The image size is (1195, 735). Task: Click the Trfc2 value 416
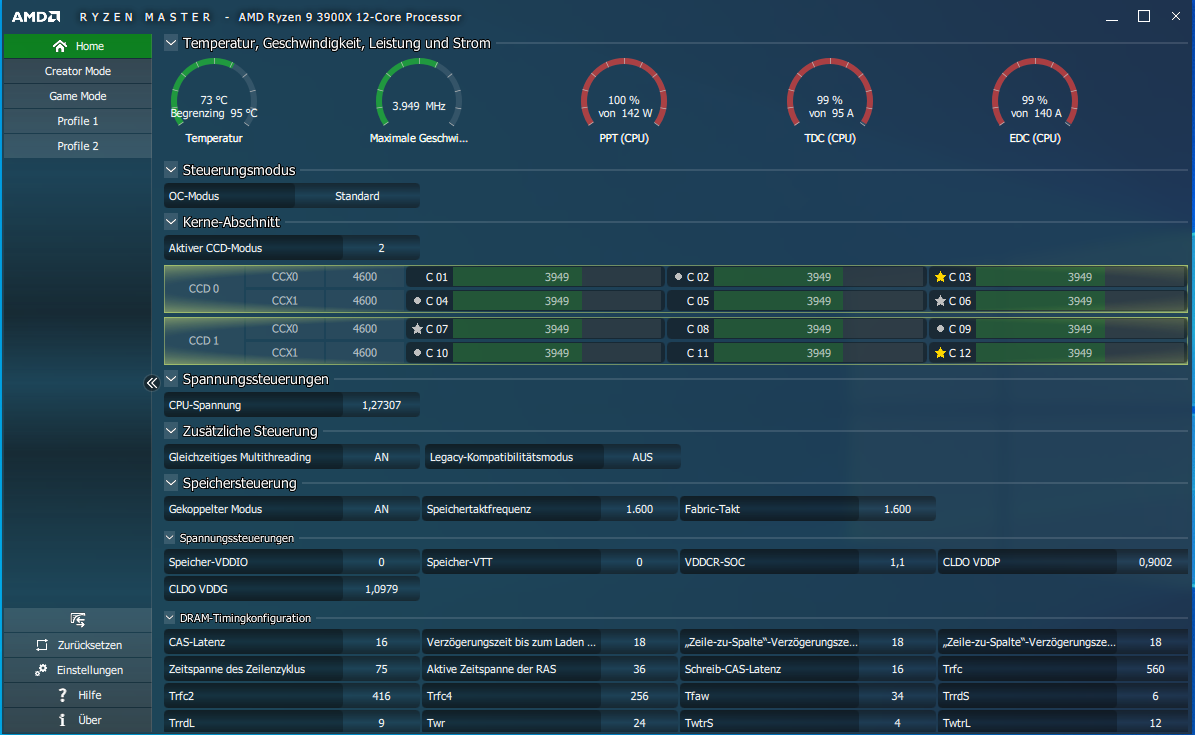381,696
